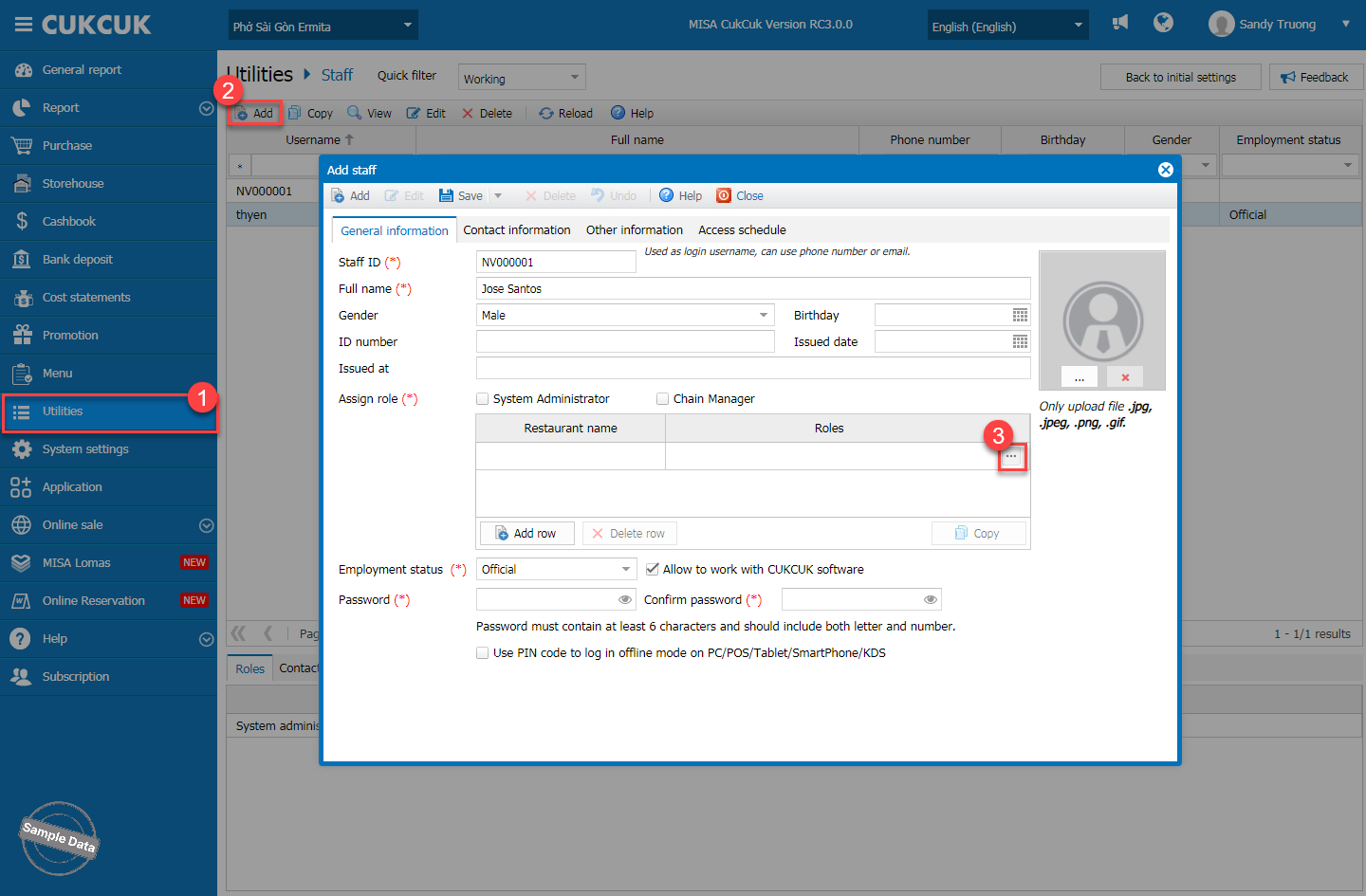Click the Full name input field
The height and width of the screenshot is (896, 1366).
click(x=753, y=289)
